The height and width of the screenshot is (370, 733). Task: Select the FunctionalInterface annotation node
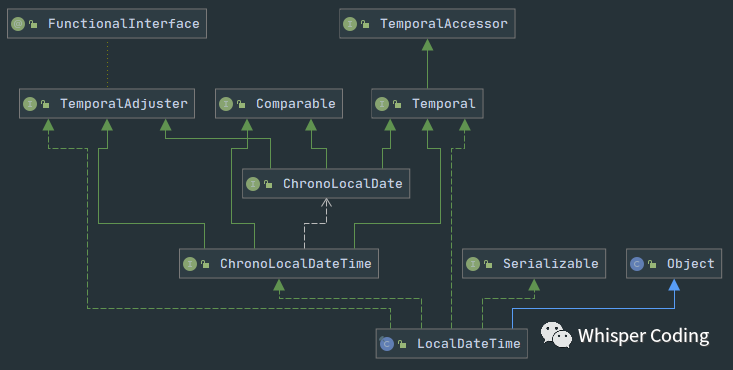107,23
